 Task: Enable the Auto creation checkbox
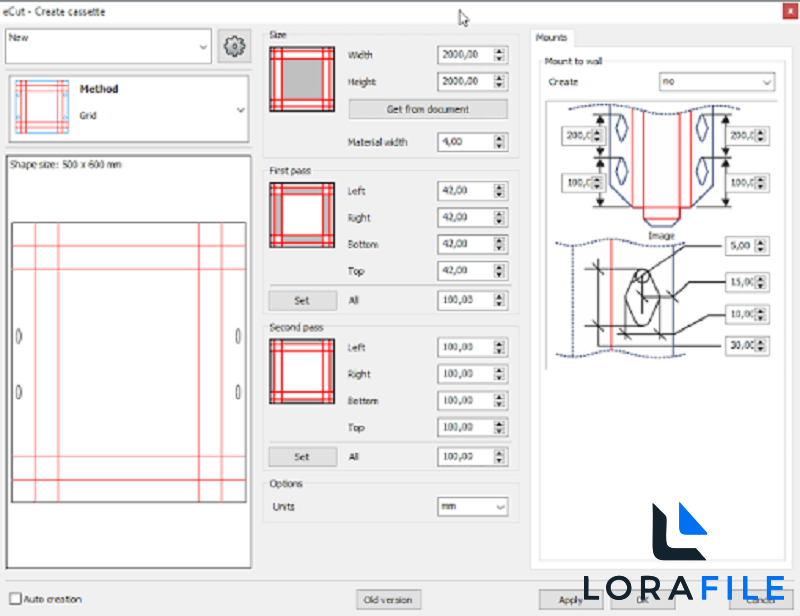click(16, 599)
